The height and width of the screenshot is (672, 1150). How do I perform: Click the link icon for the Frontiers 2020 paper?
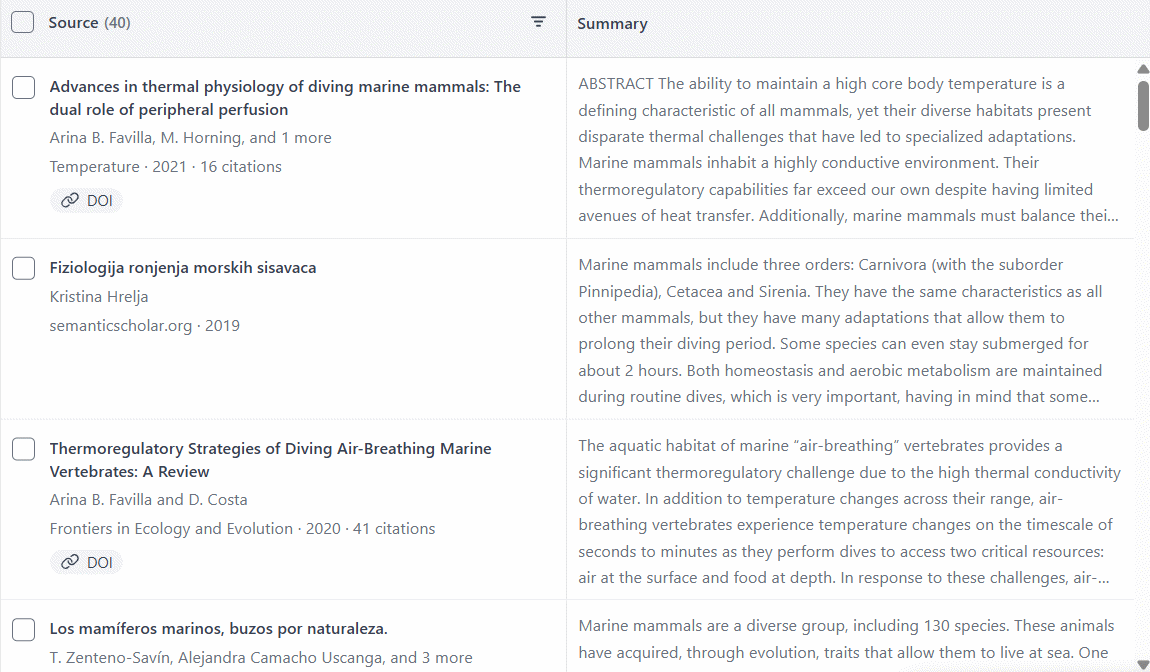coord(70,563)
